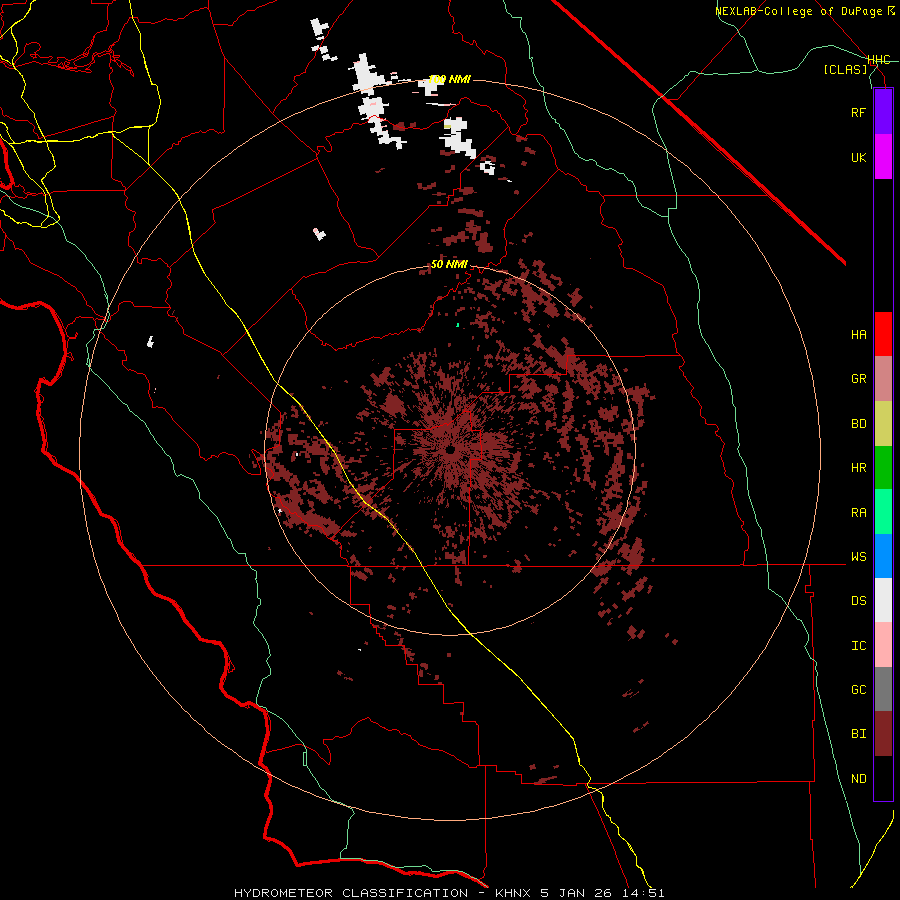This screenshot has width=900, height=900.
Task: Click the 100 NMI range ring label
Action: (449, 79)
